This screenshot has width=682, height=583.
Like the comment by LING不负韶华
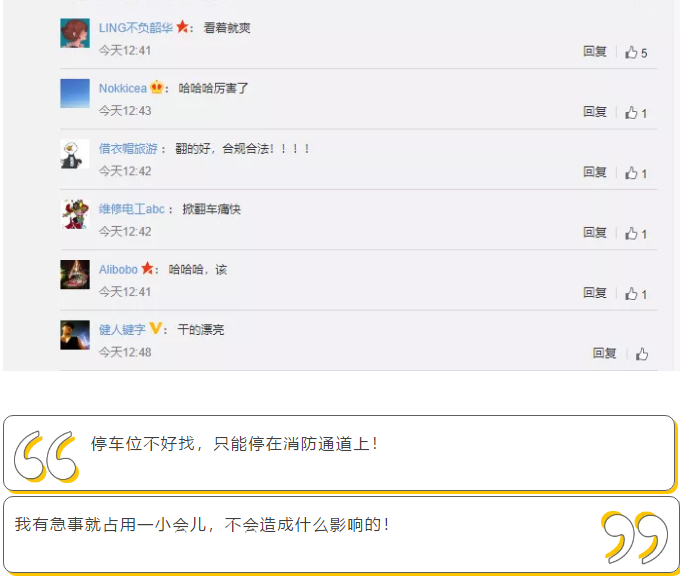(x=636, y=52)
